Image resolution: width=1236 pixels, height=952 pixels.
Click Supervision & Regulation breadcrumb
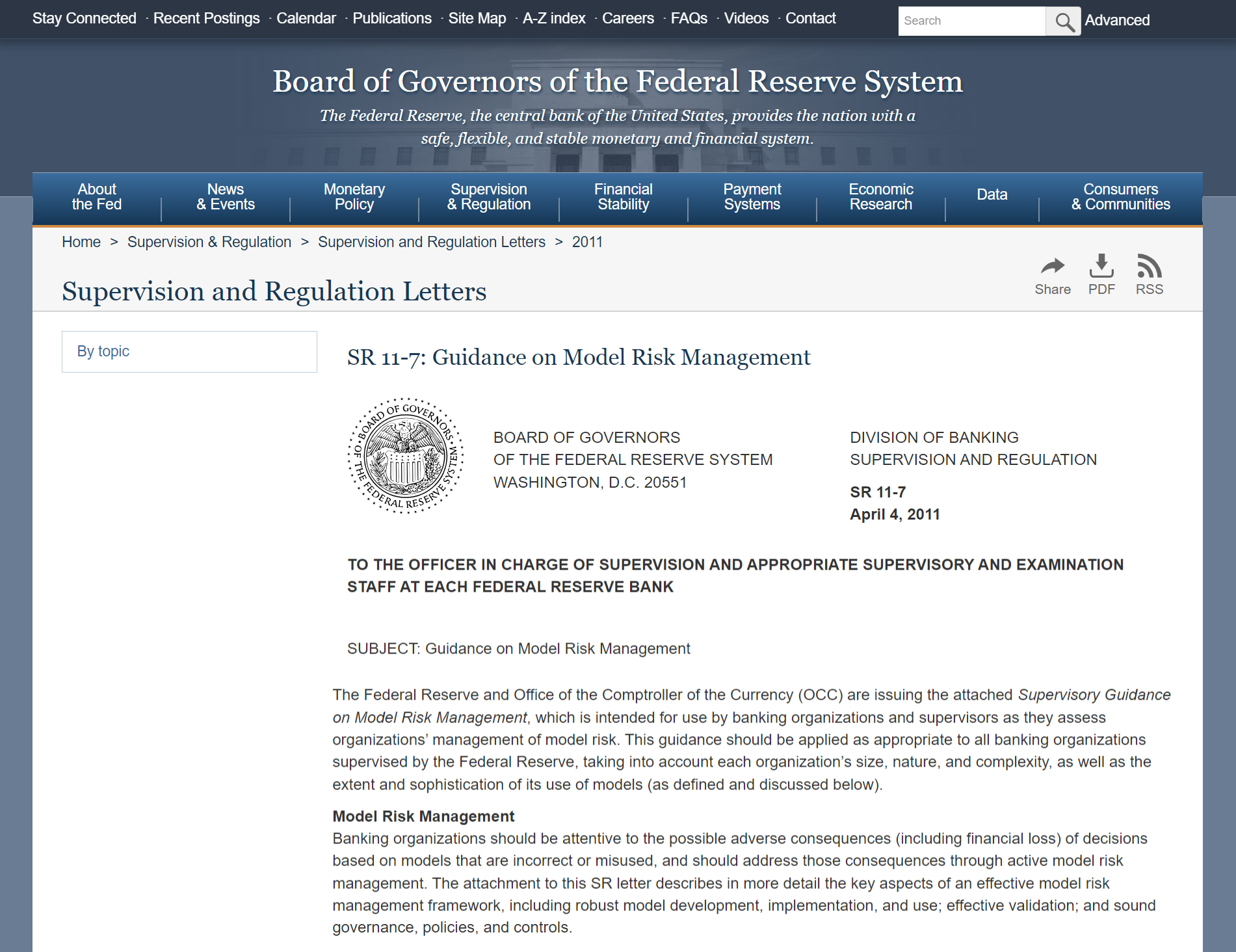pos(209,242)
